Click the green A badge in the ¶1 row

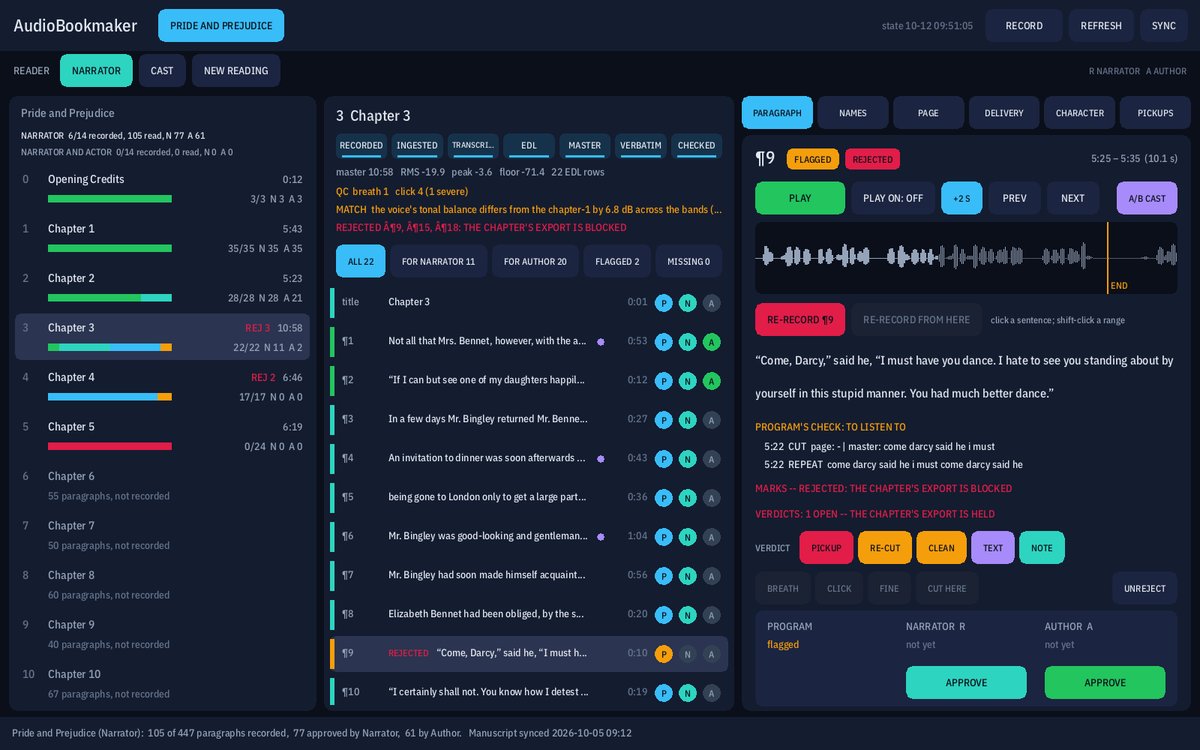[x=711, y=341]
